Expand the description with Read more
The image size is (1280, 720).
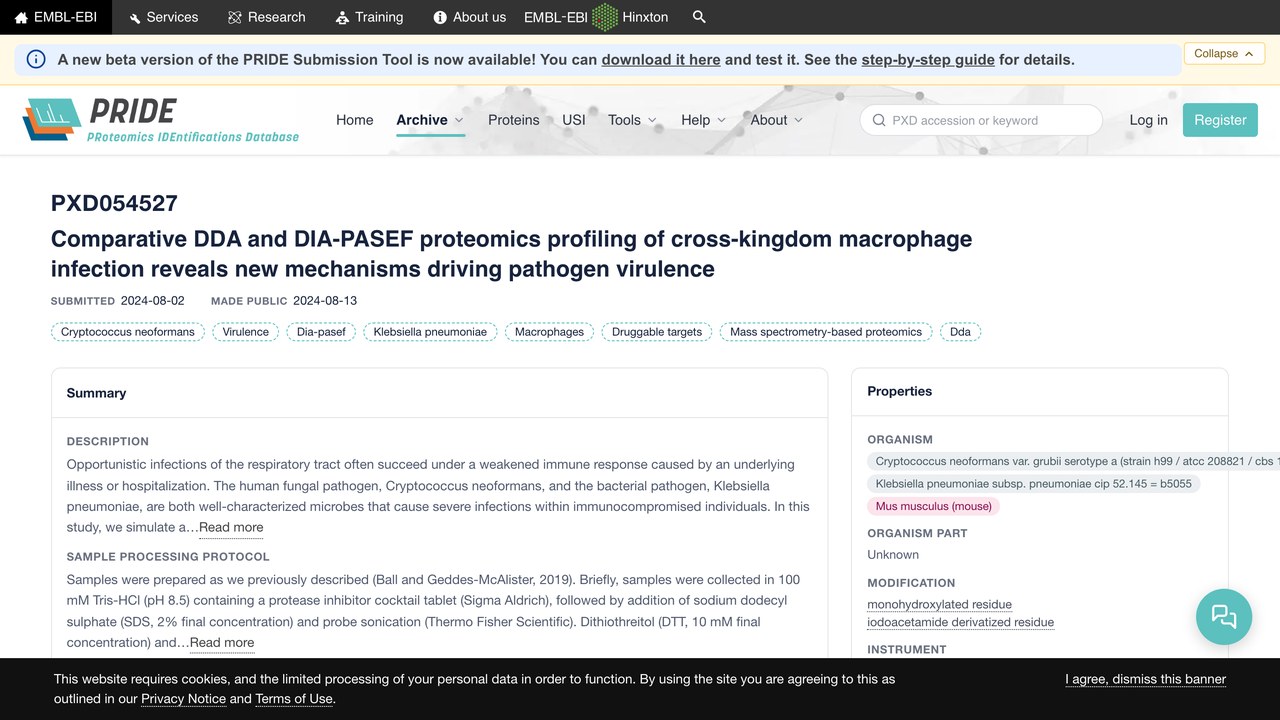pos(231,527)
